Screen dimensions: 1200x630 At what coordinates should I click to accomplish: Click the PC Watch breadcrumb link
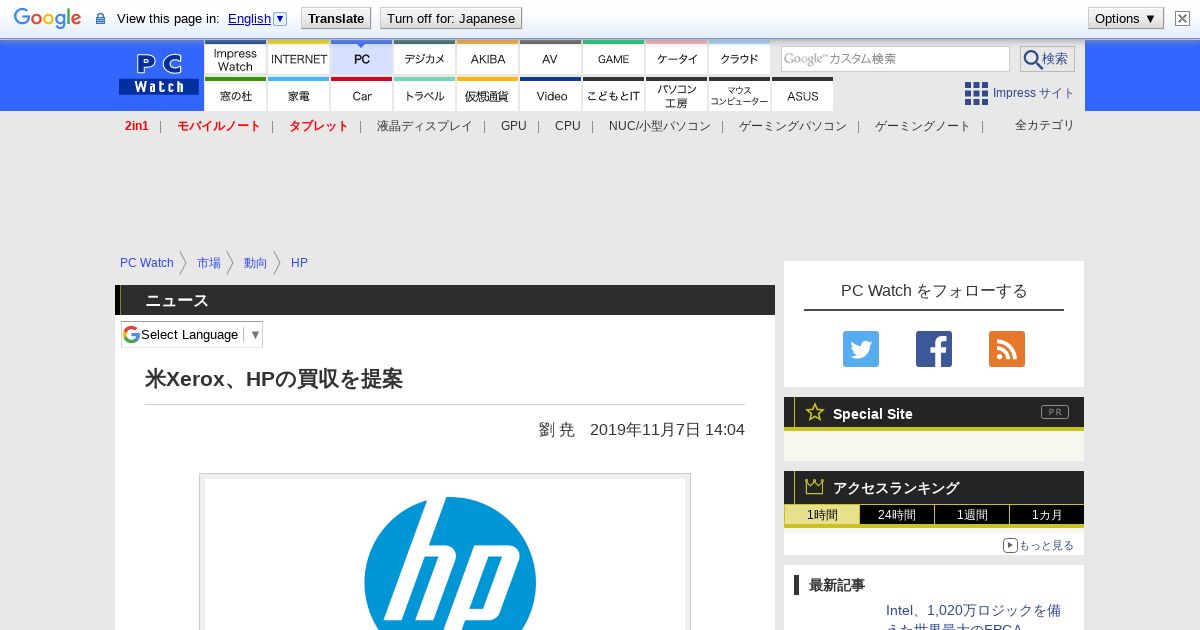point(147,263)
